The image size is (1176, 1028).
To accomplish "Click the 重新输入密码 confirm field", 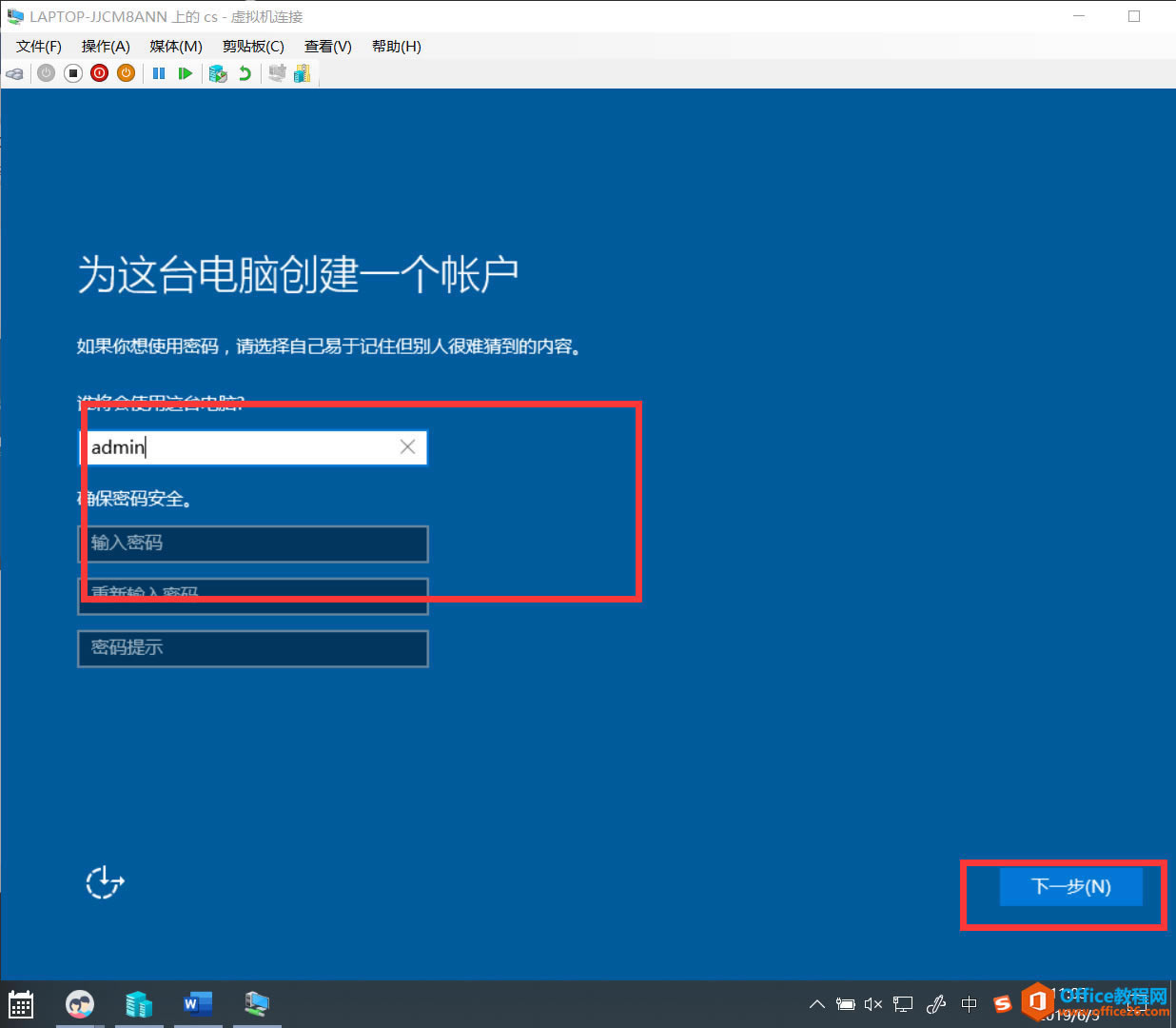I will [x=253, y=596].
